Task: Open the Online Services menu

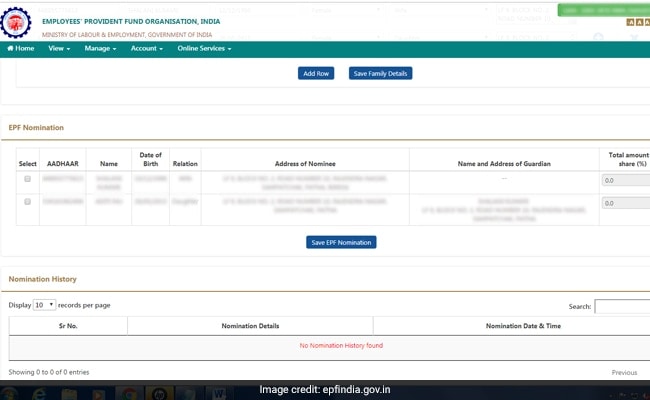Action: [x=204, y=48]
